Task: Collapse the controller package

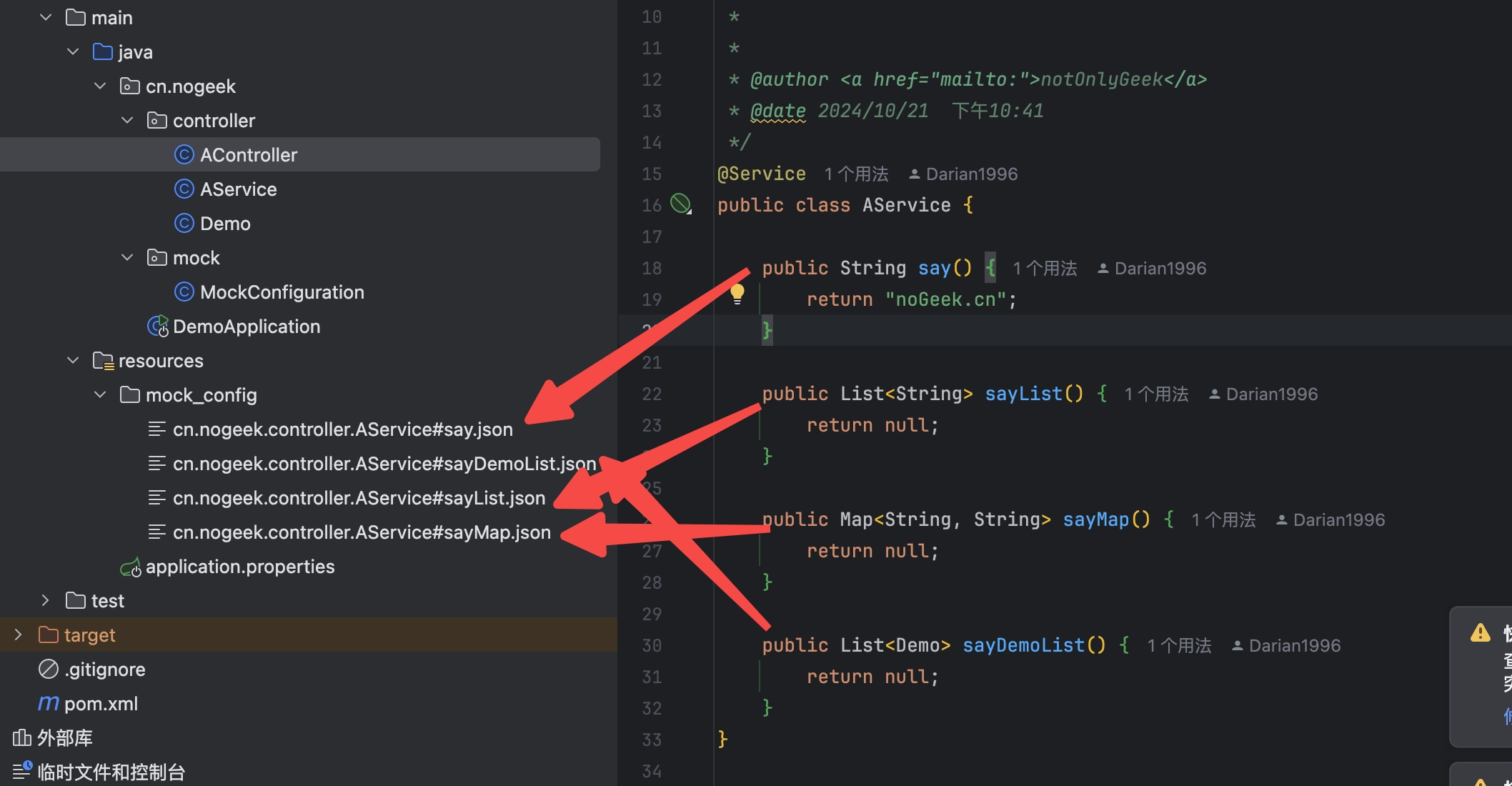Action: [x=127, y=121]
